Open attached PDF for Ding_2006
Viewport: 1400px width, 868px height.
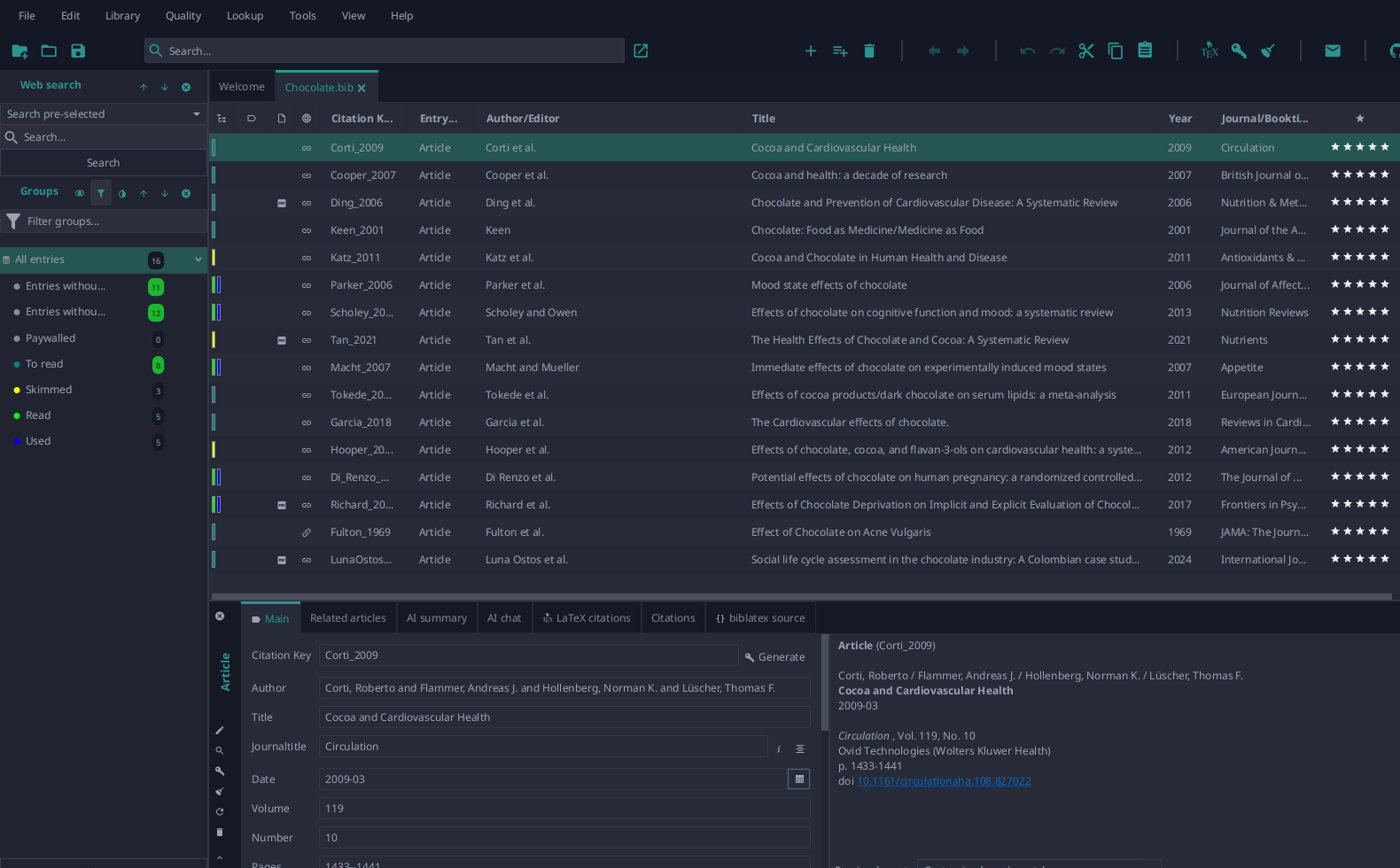[282, 204]
